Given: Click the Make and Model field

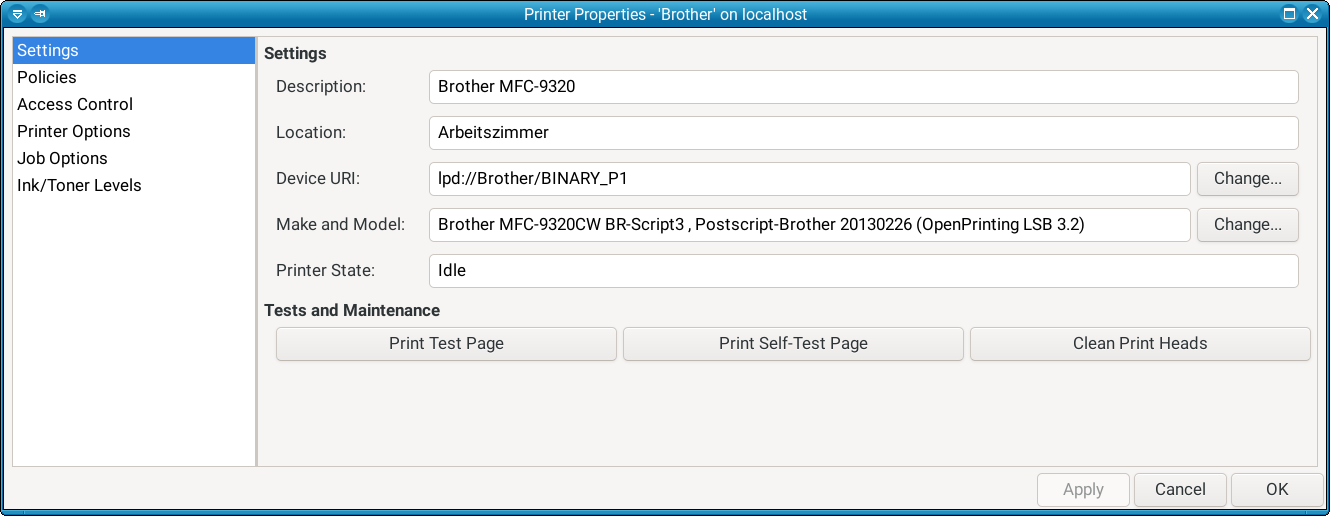Looking at the screenshot, I should tap(809, 225).
